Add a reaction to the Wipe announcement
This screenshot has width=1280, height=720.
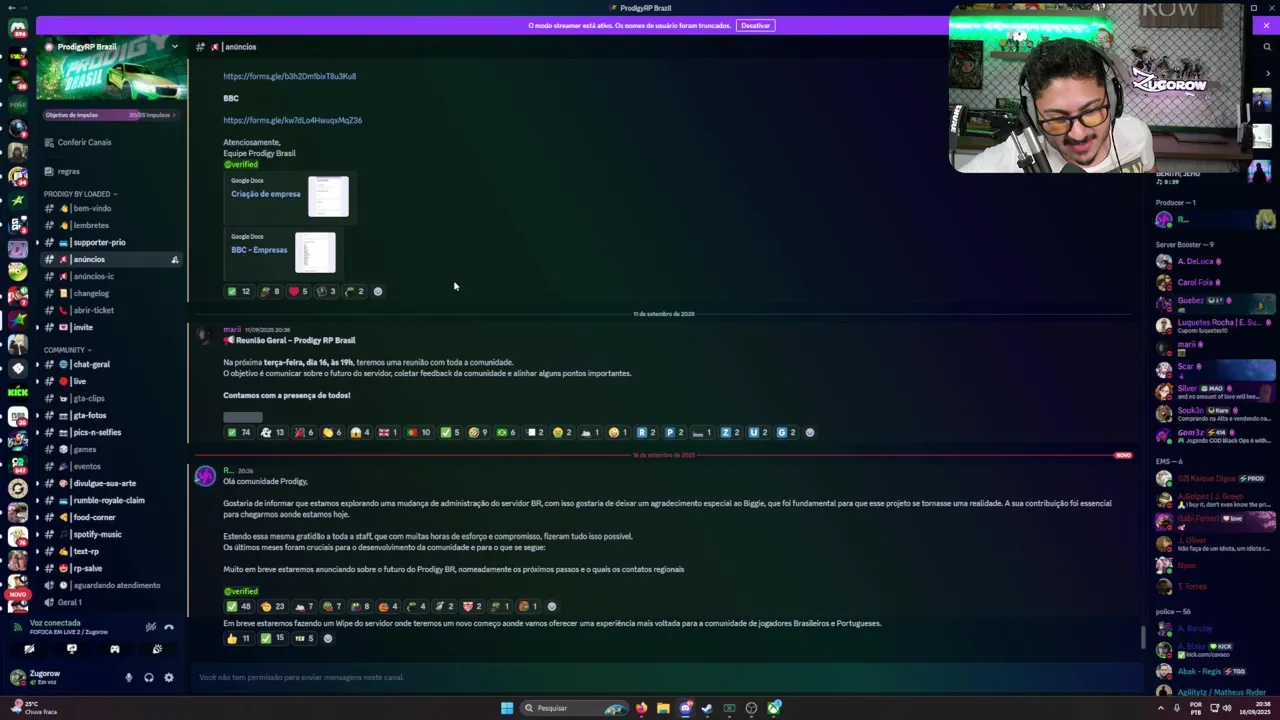click(327, 638)
